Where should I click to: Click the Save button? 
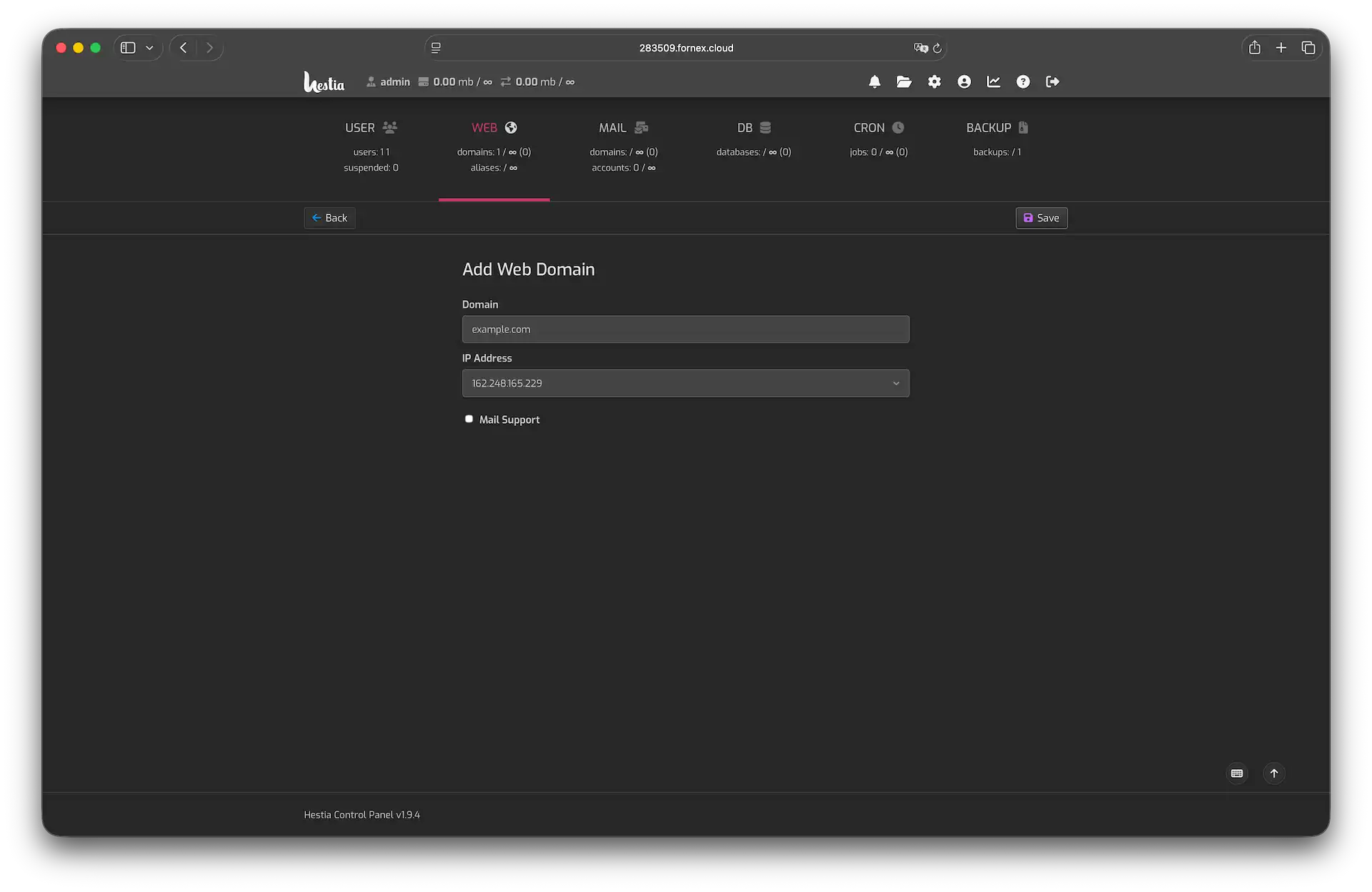(1041, 218)
